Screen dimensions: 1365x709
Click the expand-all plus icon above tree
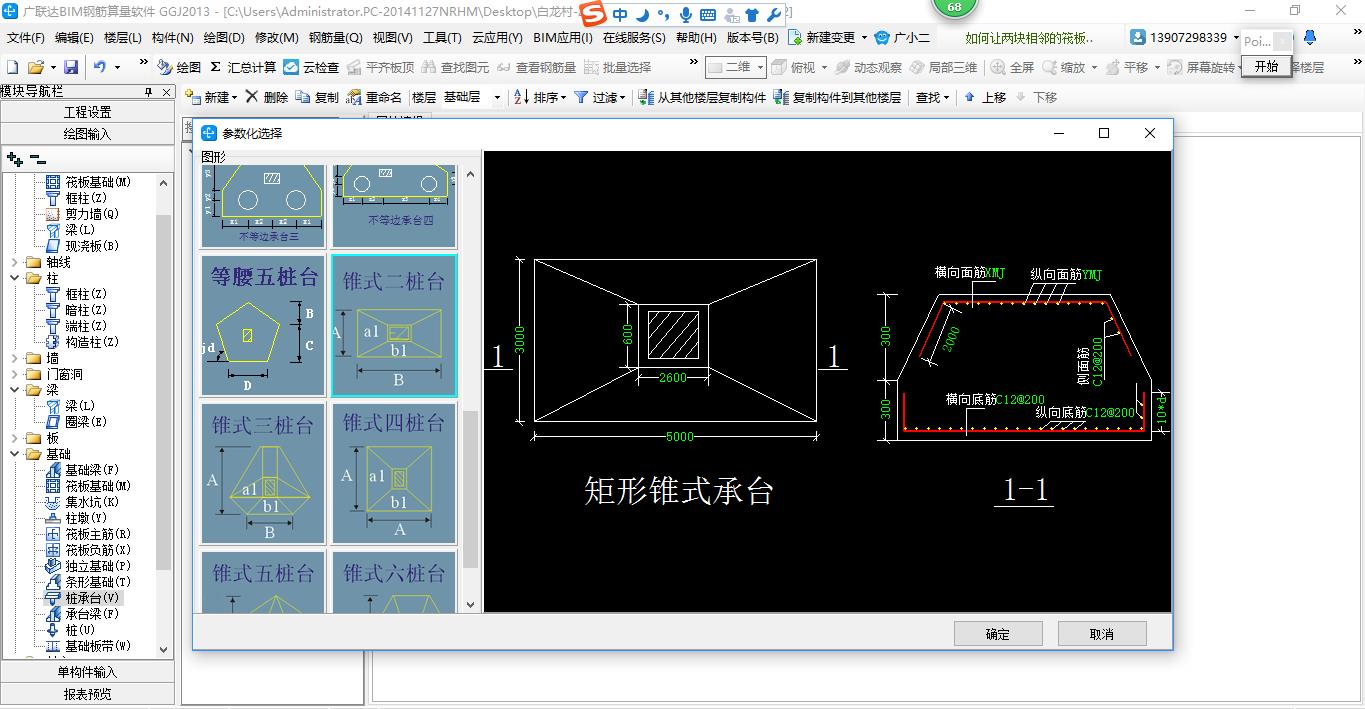click(15, 158)
